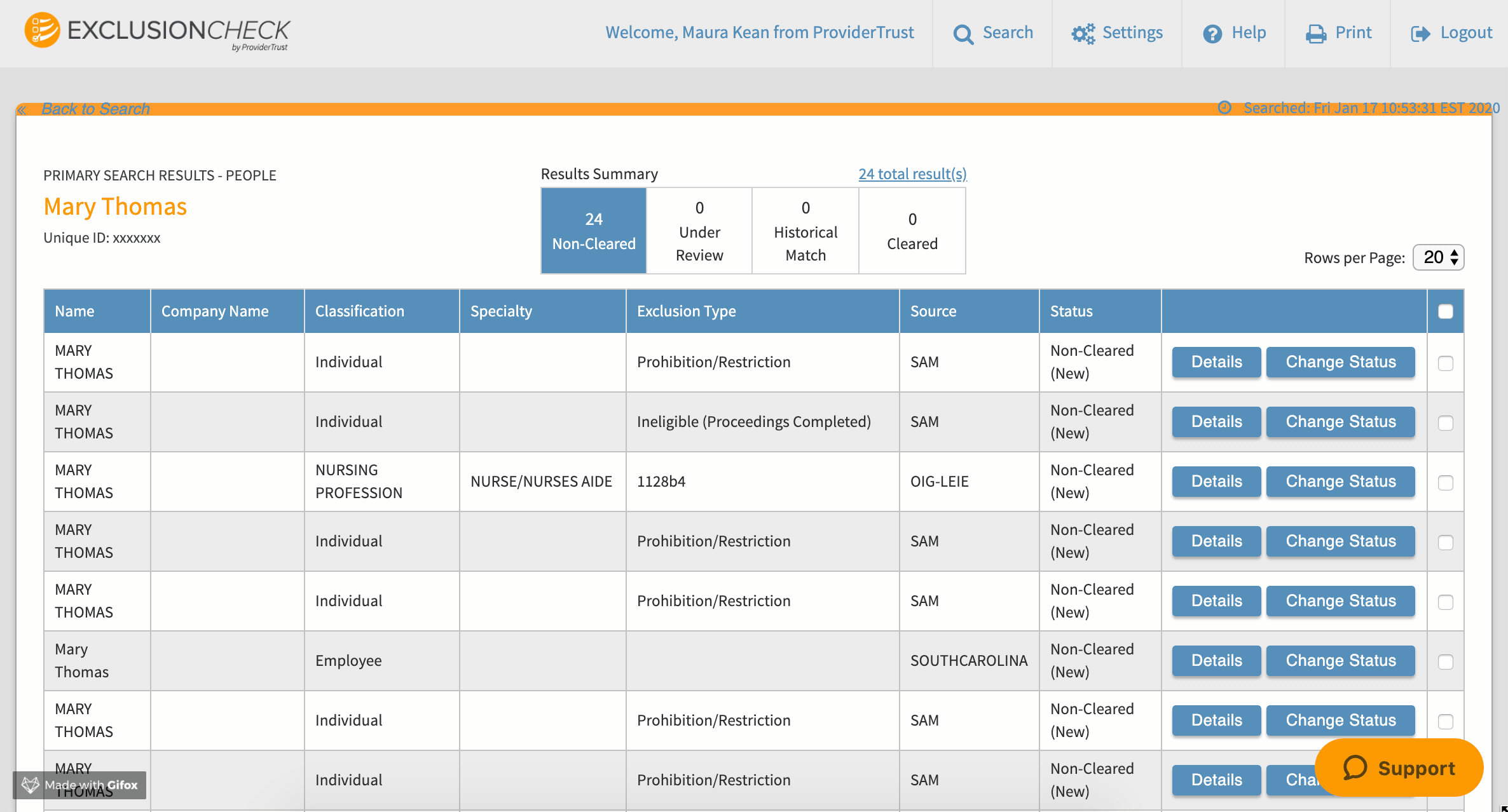The image size is (1508, 812).
Task: Click the Help question mark icon
Action: click(1212, 34)
